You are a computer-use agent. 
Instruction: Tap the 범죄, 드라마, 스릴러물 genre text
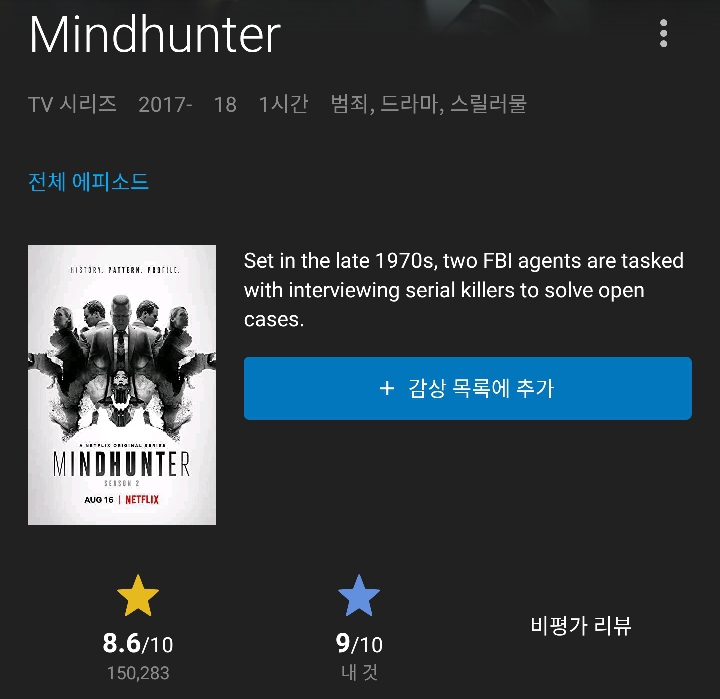tap(428, 104)
